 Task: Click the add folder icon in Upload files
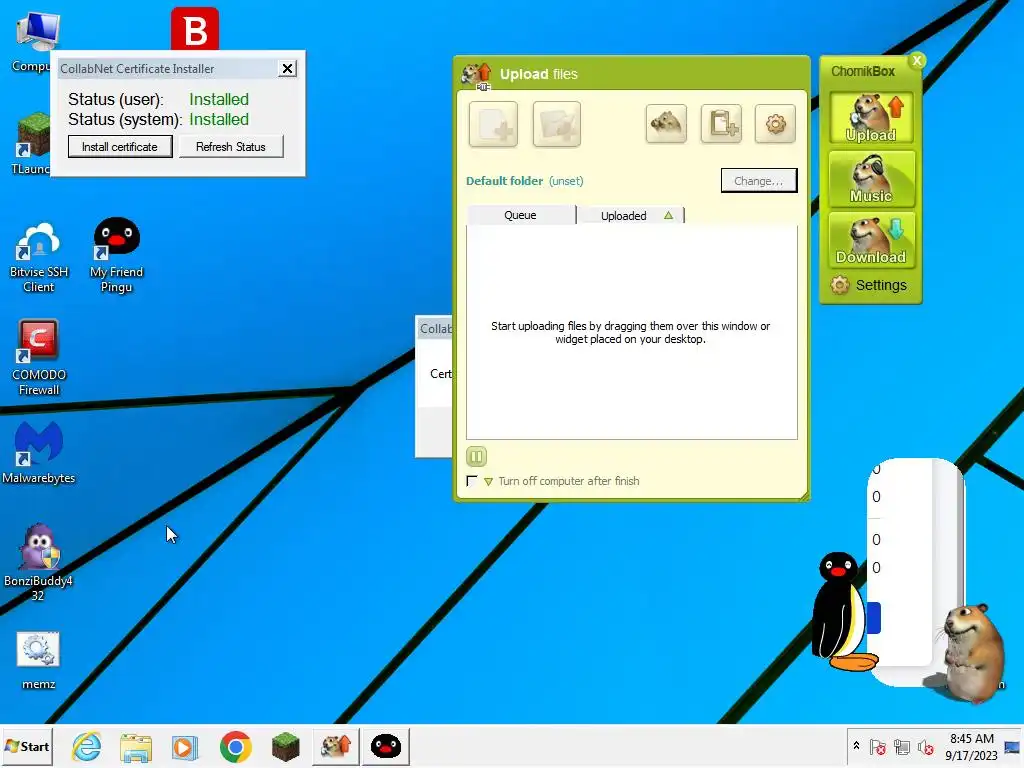556,124
